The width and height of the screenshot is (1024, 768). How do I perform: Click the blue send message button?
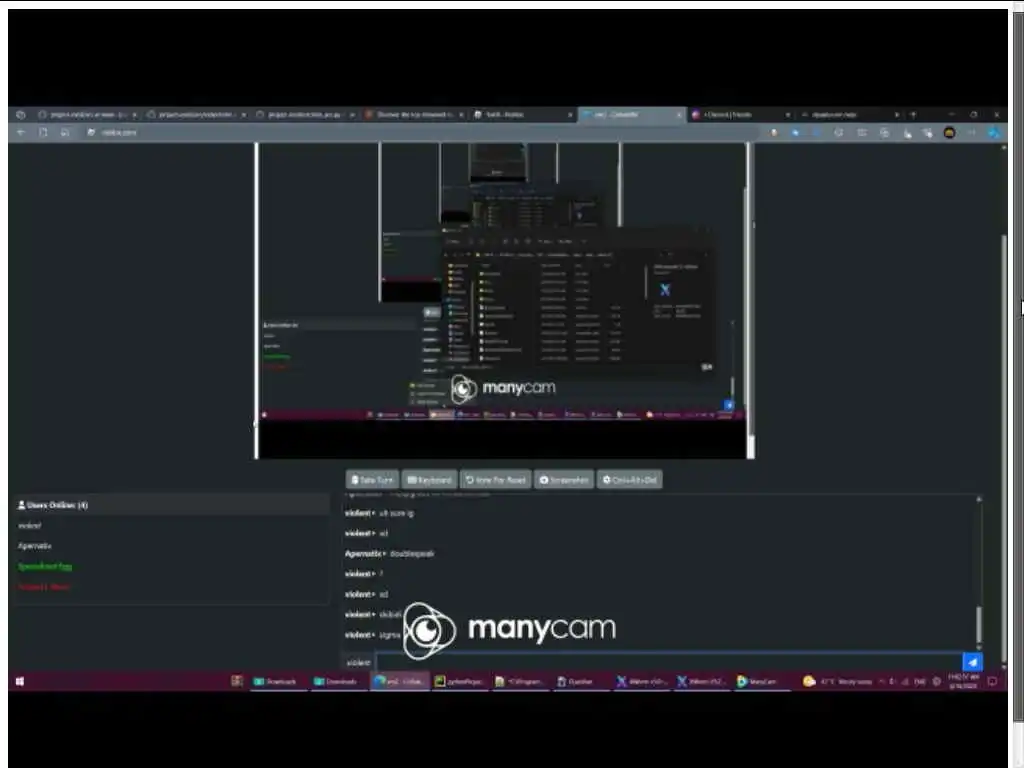coord(972,662)
